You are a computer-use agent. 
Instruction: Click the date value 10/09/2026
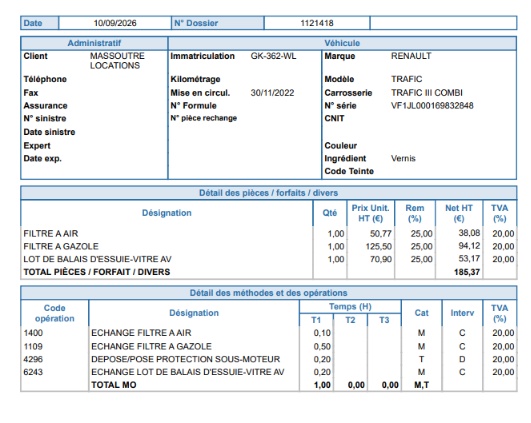coord(115,23)
